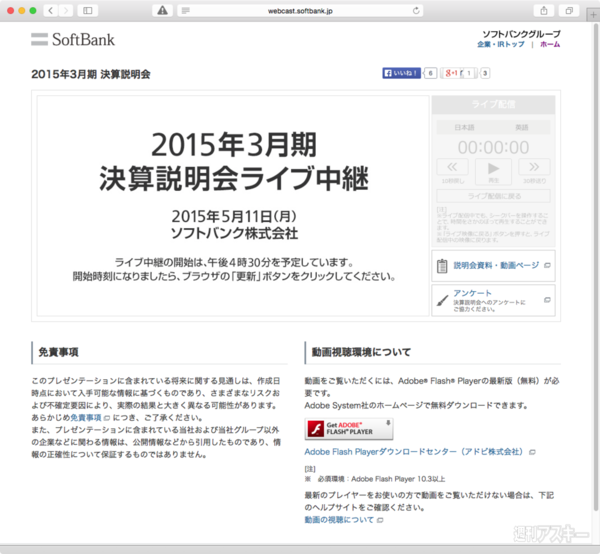Select the 日本語 language tab
Image resolution: width=600 pixels, height=554 pixels.
464,127
